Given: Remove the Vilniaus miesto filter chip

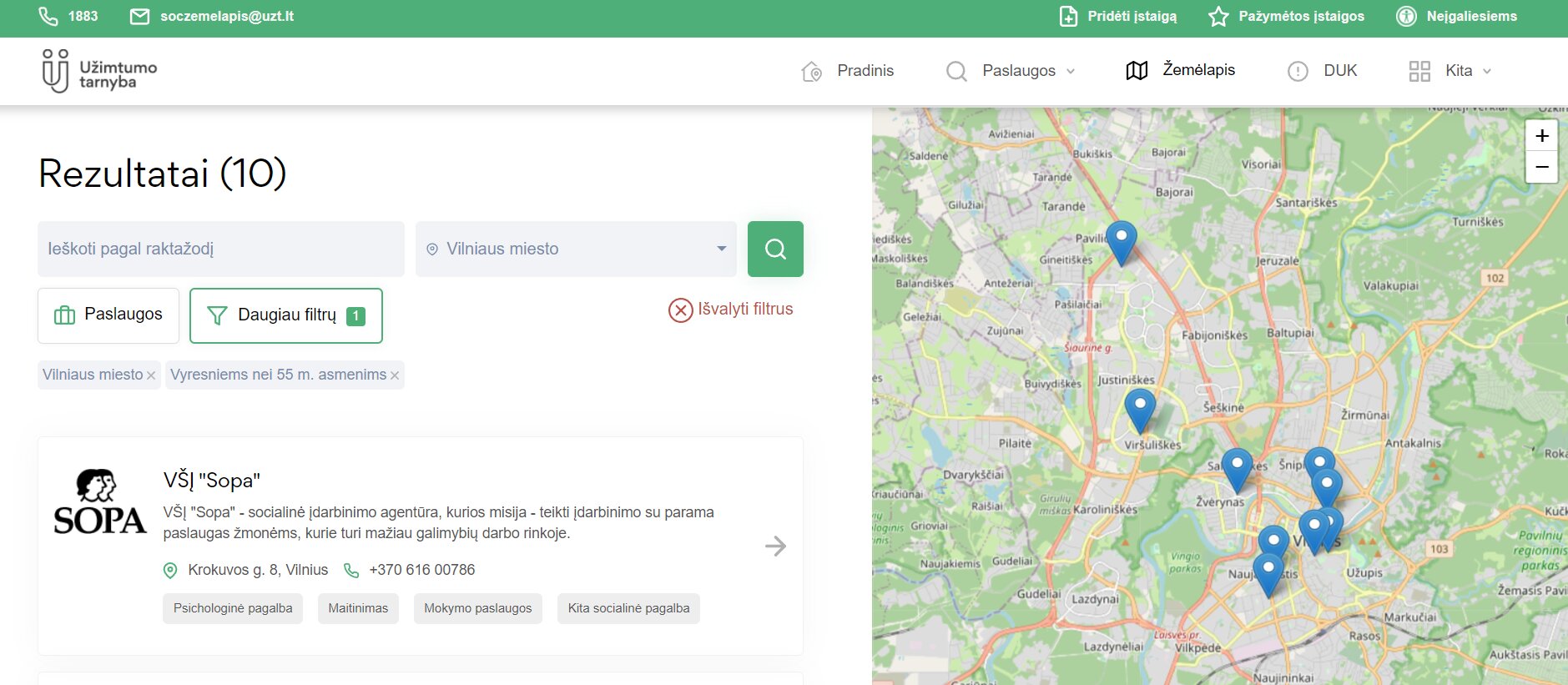Looking at the screenshot, I should (151, 376).
